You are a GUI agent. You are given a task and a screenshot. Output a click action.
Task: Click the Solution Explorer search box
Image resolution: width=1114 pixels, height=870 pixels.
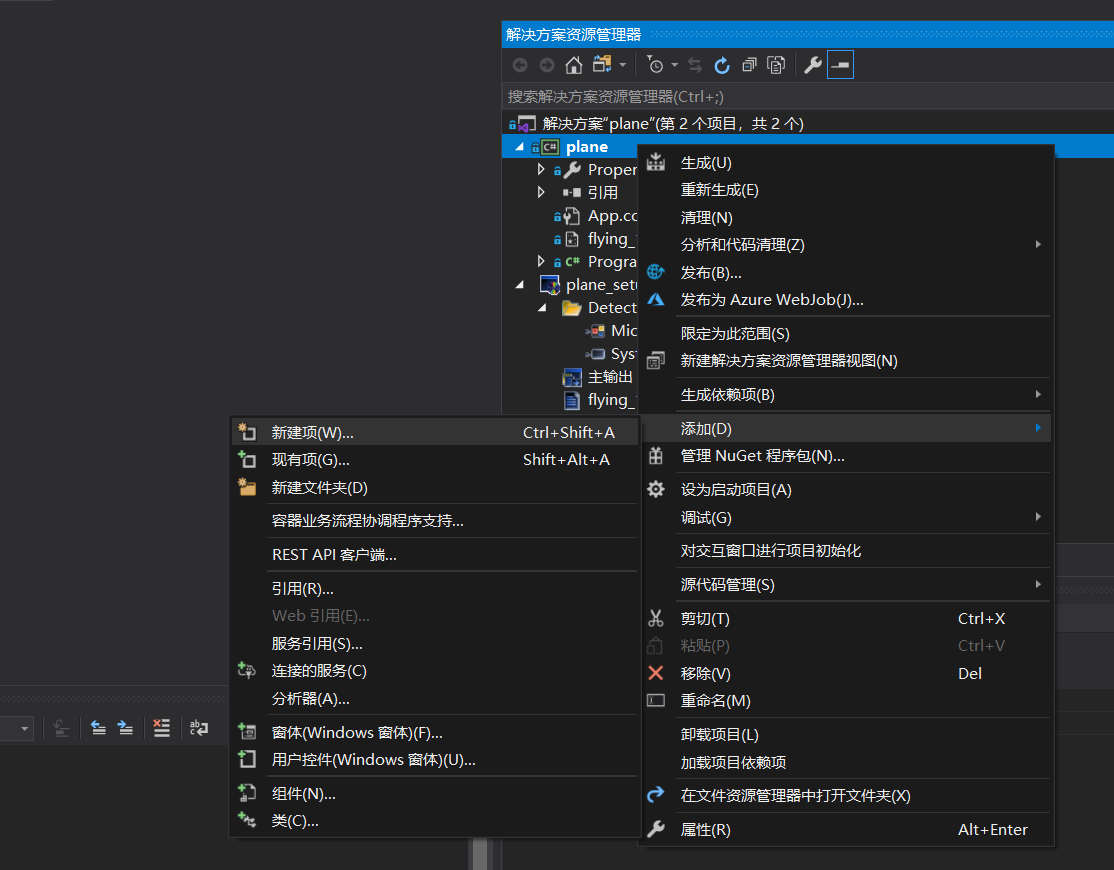[x=808, y=96]
